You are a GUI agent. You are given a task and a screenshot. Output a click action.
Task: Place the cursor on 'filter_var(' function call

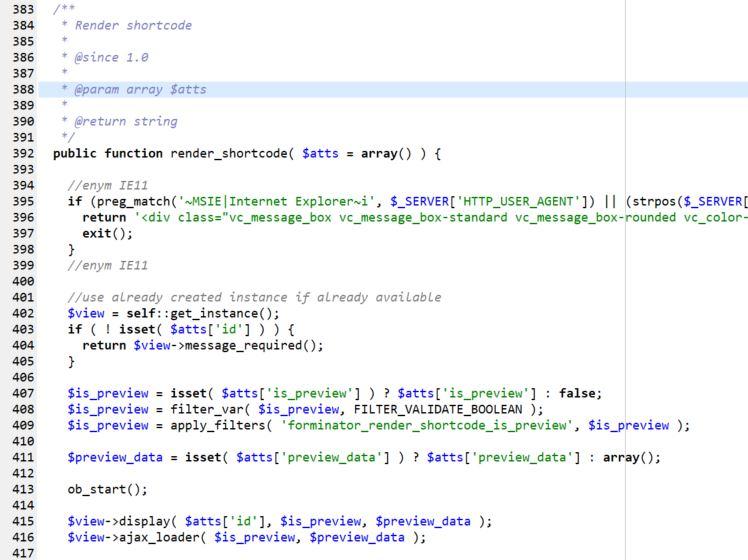point(210,409)
